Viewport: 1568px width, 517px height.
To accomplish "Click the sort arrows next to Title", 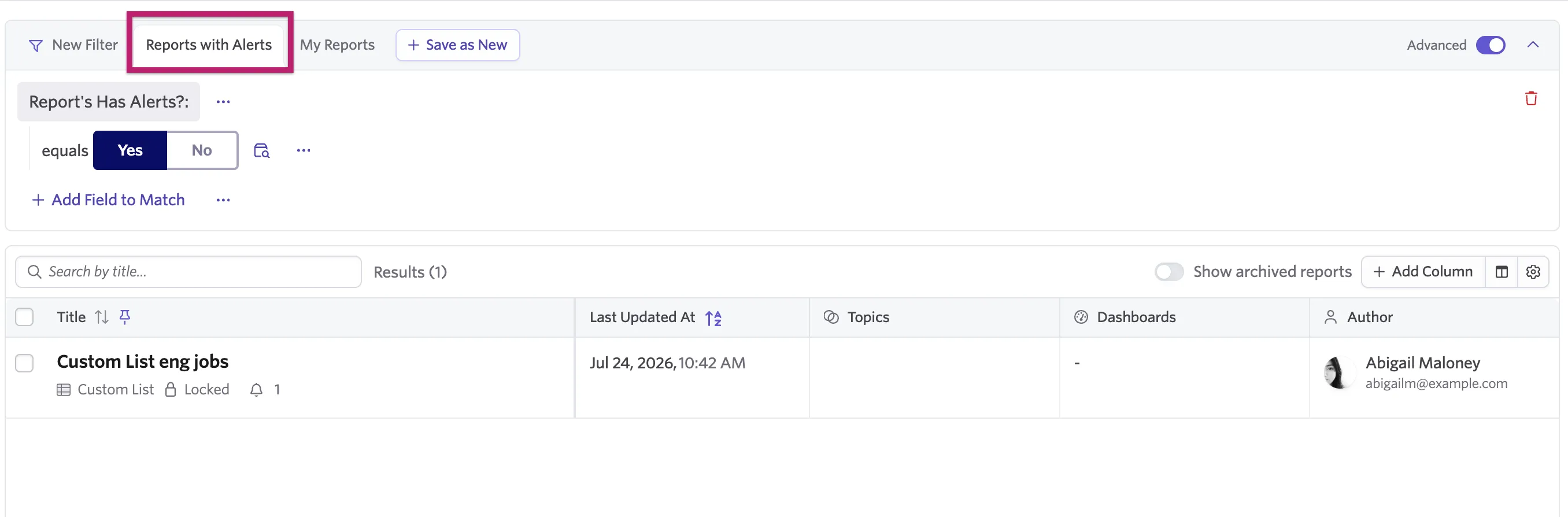I will pos(102,317).
